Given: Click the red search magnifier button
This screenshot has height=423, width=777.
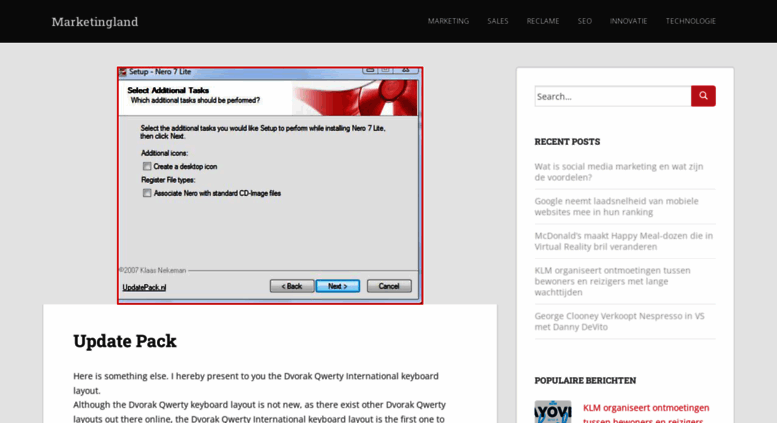Looking at the screenshot, I should coord(703,96).
